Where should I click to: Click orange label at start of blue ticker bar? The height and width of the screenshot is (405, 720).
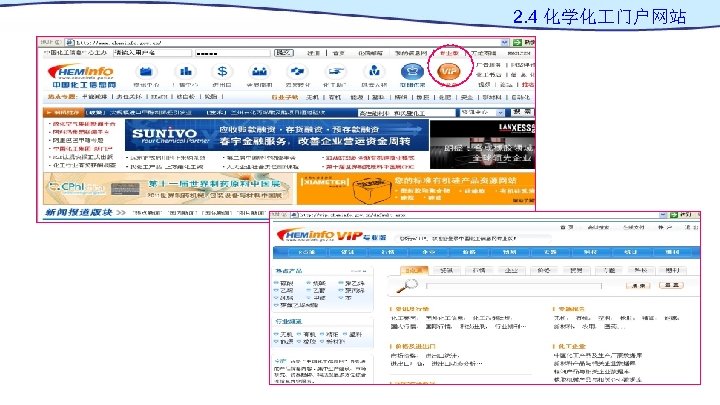click(64, 112)
